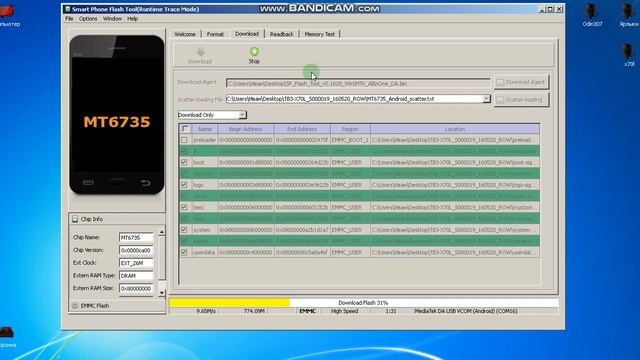Click the home key on phone image

117,182
